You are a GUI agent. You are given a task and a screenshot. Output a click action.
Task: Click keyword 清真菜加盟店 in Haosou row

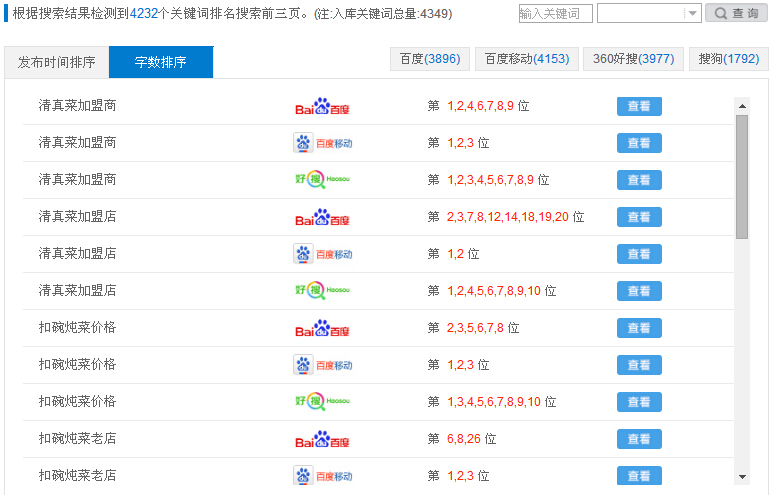point(77,290)
